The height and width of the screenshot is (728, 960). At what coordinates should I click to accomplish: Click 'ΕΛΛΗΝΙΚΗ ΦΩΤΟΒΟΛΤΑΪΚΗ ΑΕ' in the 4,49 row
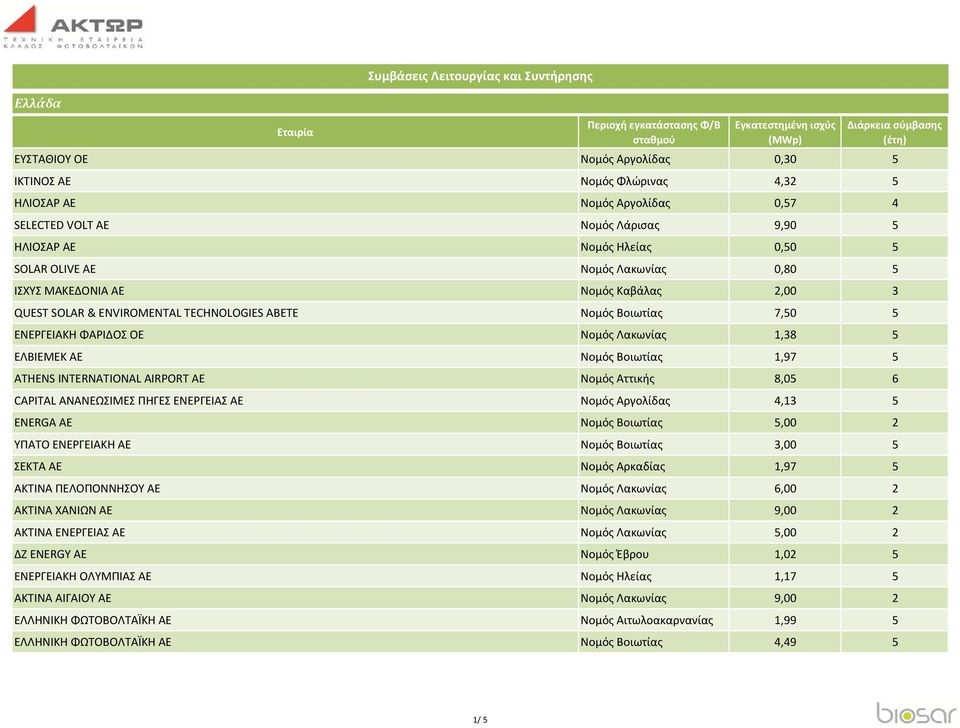[92, 642]
